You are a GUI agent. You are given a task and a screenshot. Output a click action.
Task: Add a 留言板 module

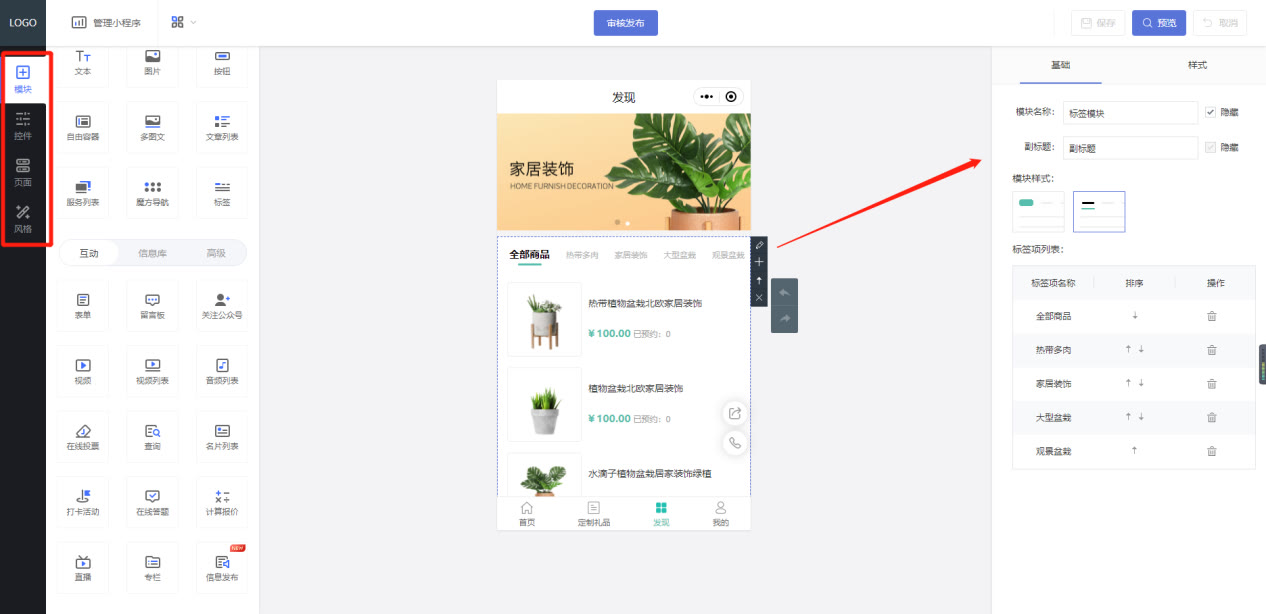tap(152, 306)
